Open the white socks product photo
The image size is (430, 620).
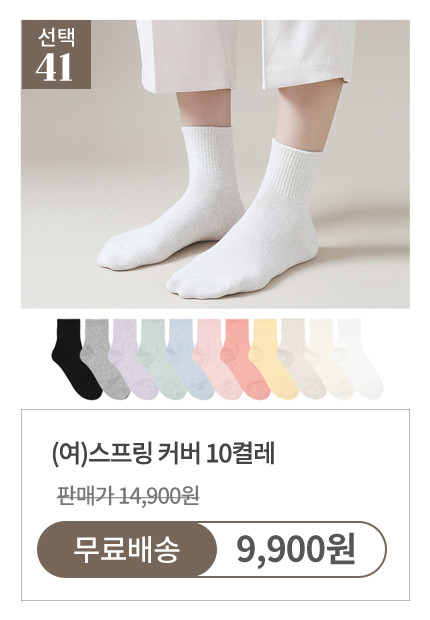215,164
